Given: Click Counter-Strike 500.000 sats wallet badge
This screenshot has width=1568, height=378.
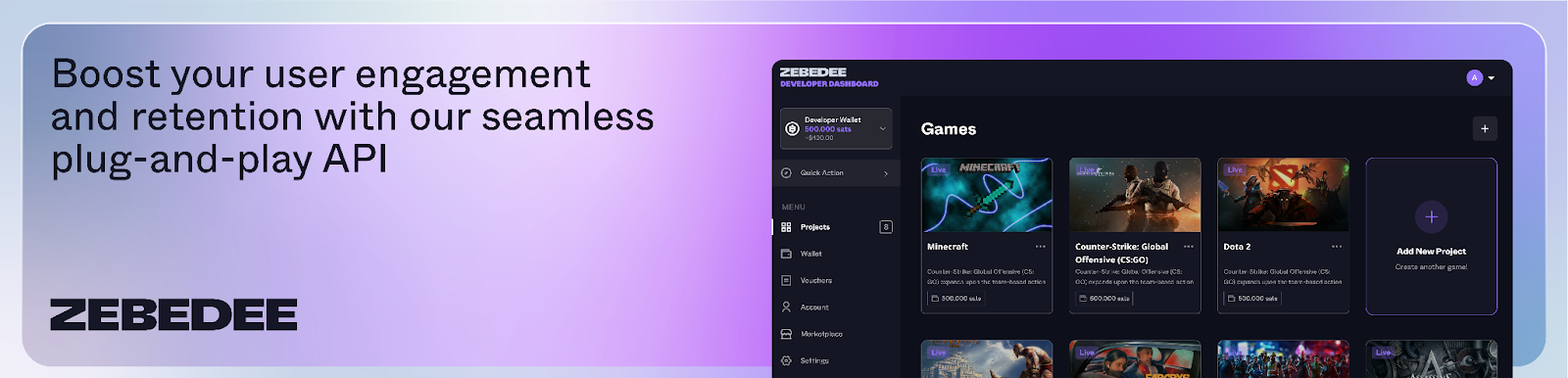Looking at the screenshot, I should point(1104,298).
